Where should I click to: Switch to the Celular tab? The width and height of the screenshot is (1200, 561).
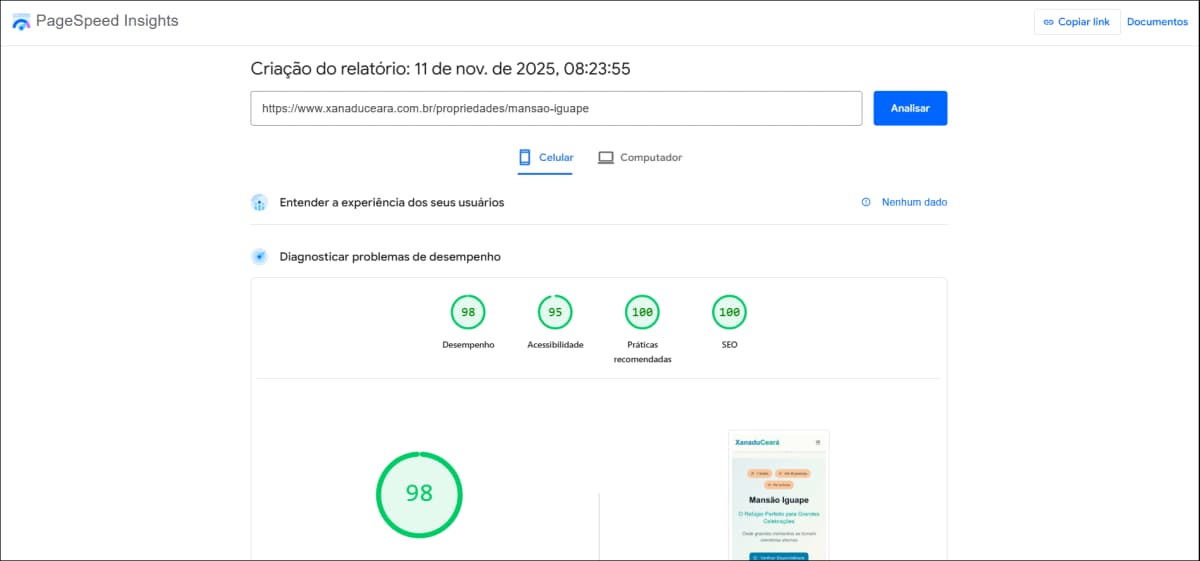[x=545, y=158]
